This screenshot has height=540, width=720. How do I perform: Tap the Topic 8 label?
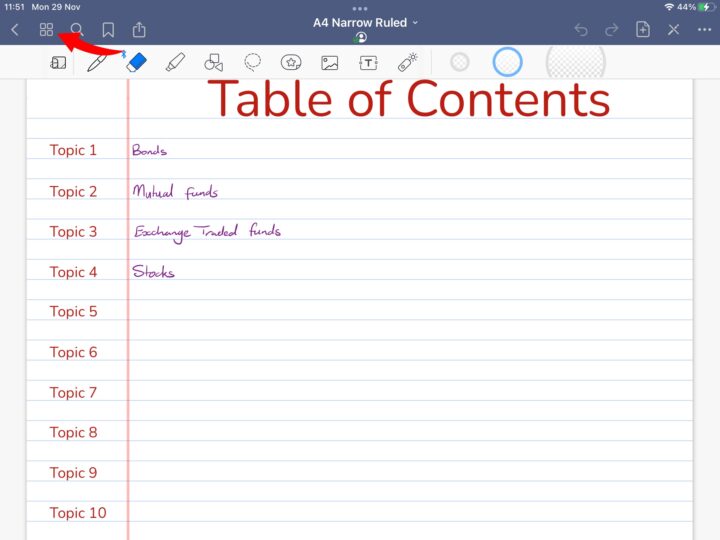pos(73,433)
